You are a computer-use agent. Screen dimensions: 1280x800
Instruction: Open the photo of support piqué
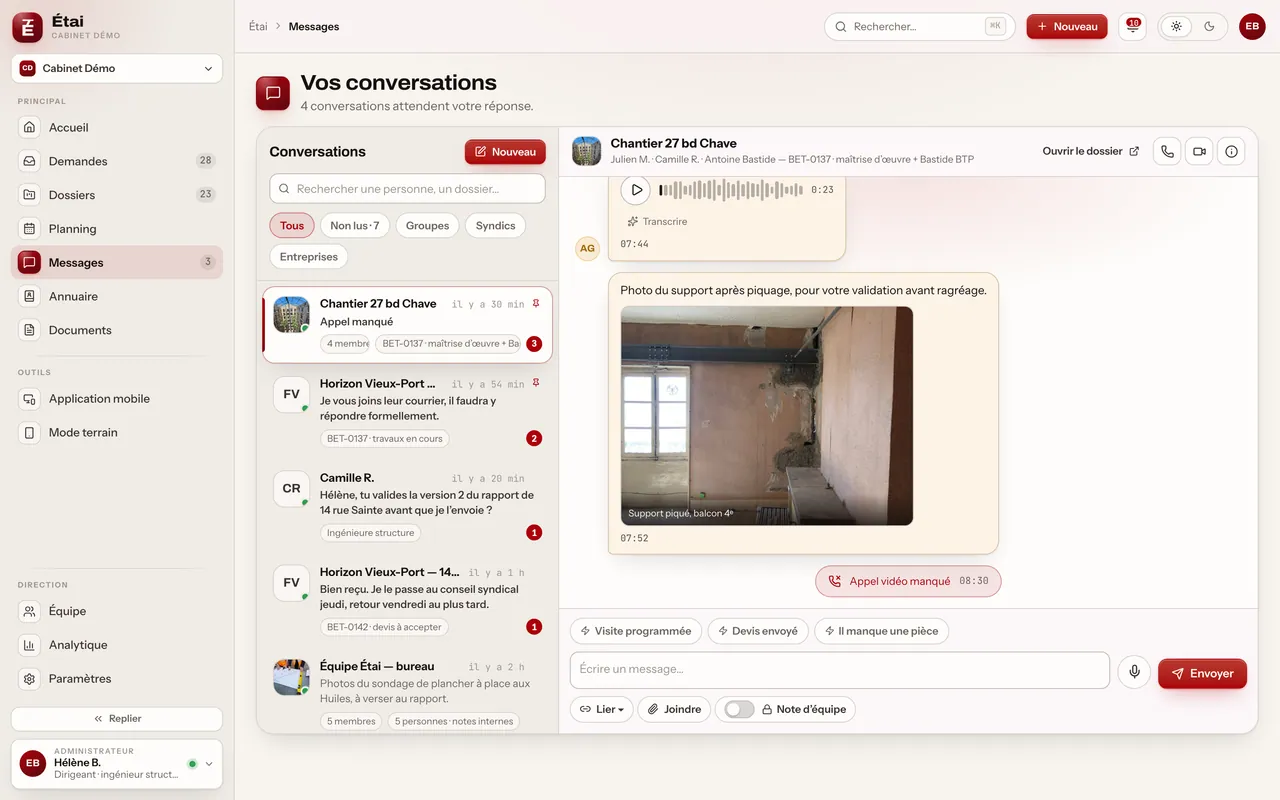coord(767,416)
